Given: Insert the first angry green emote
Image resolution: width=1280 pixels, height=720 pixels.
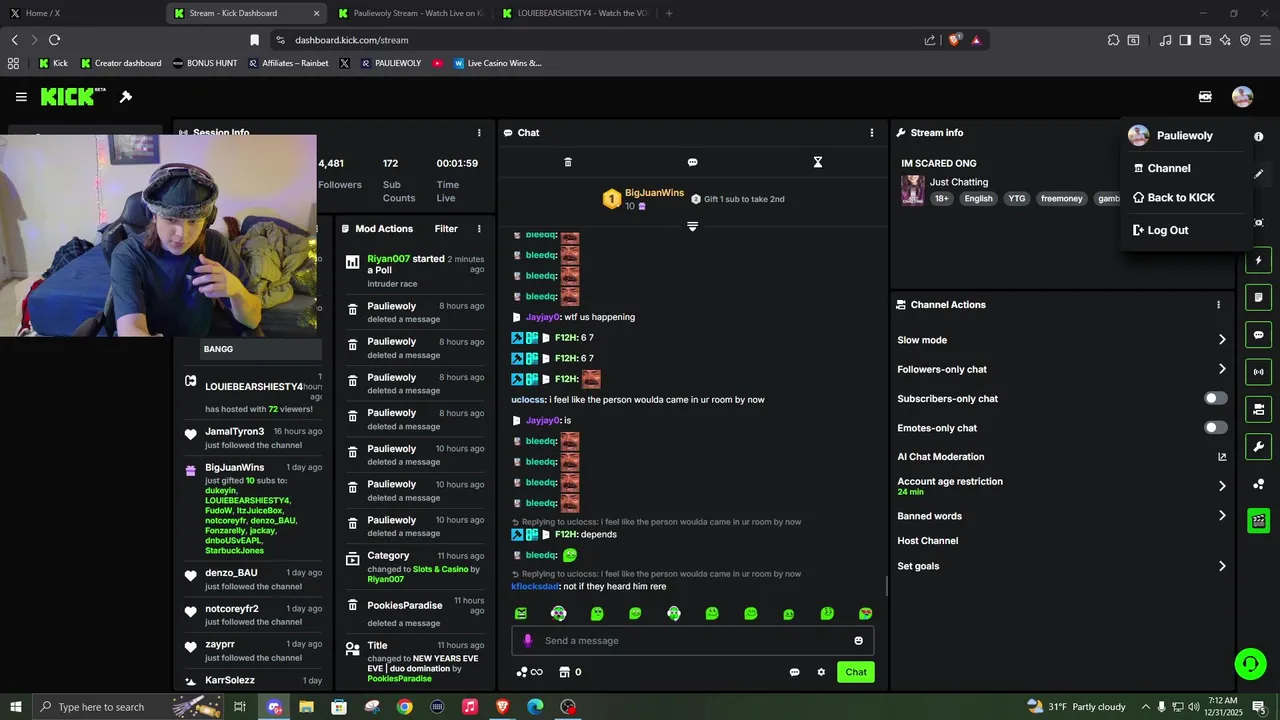Looking at the screenshot, I should coord(521,614).
